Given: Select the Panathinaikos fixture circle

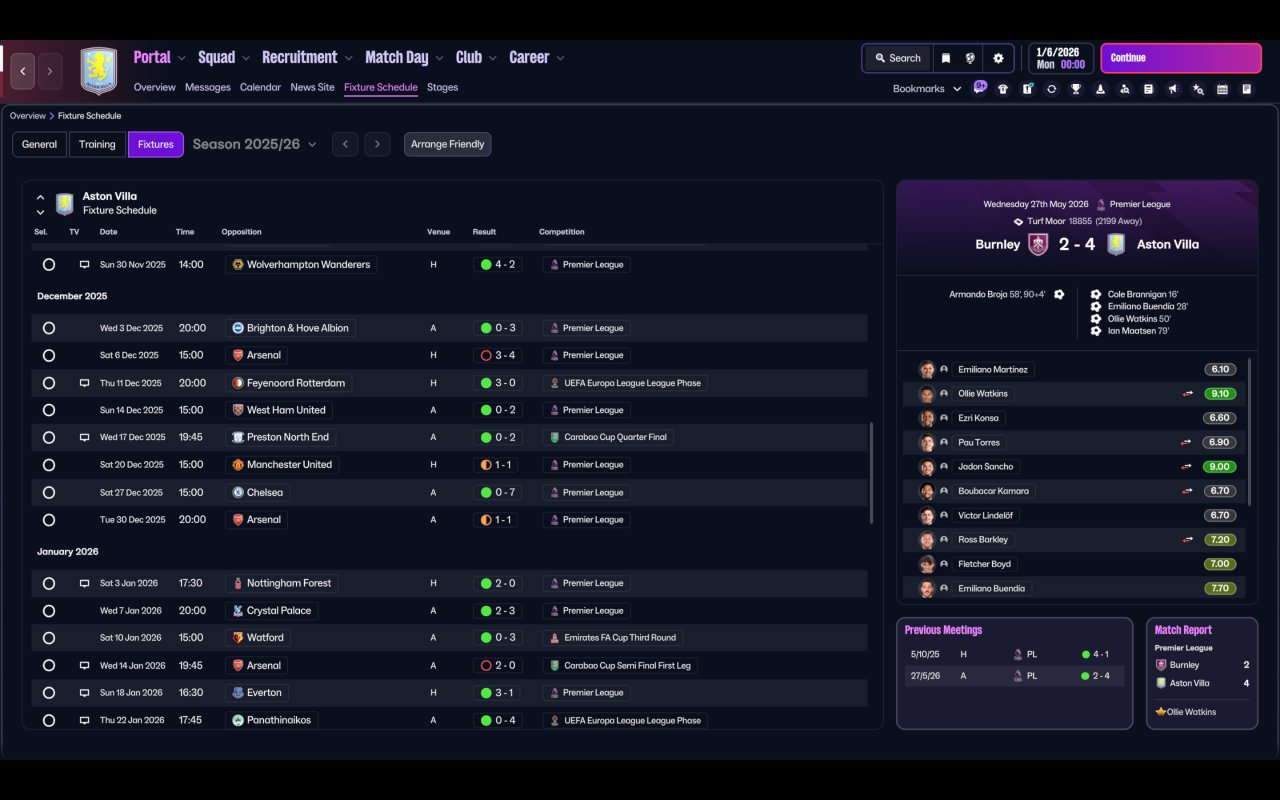Looking at the screenshot, I should click(x=49, y=720).
